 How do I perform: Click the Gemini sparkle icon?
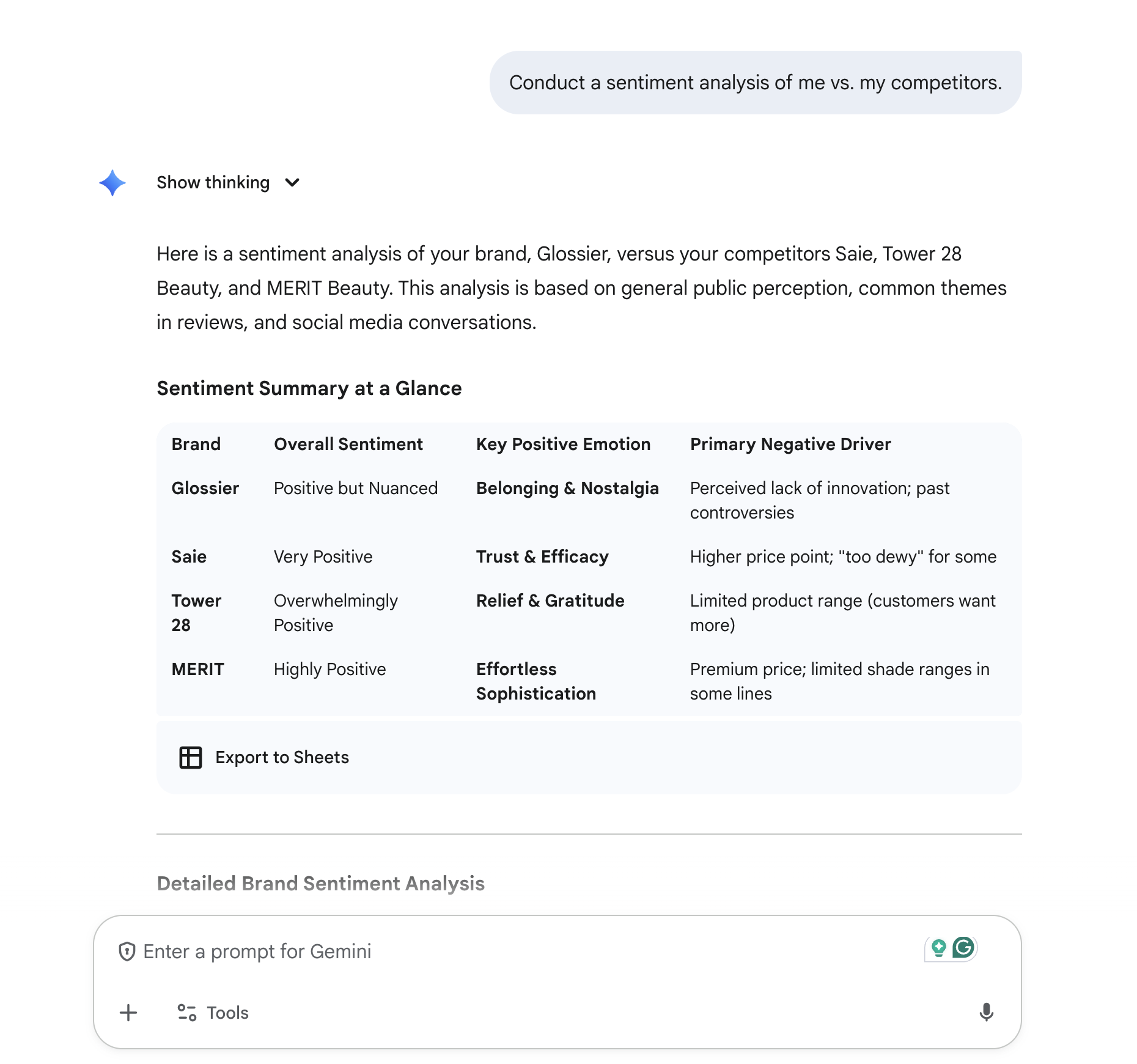112,183
